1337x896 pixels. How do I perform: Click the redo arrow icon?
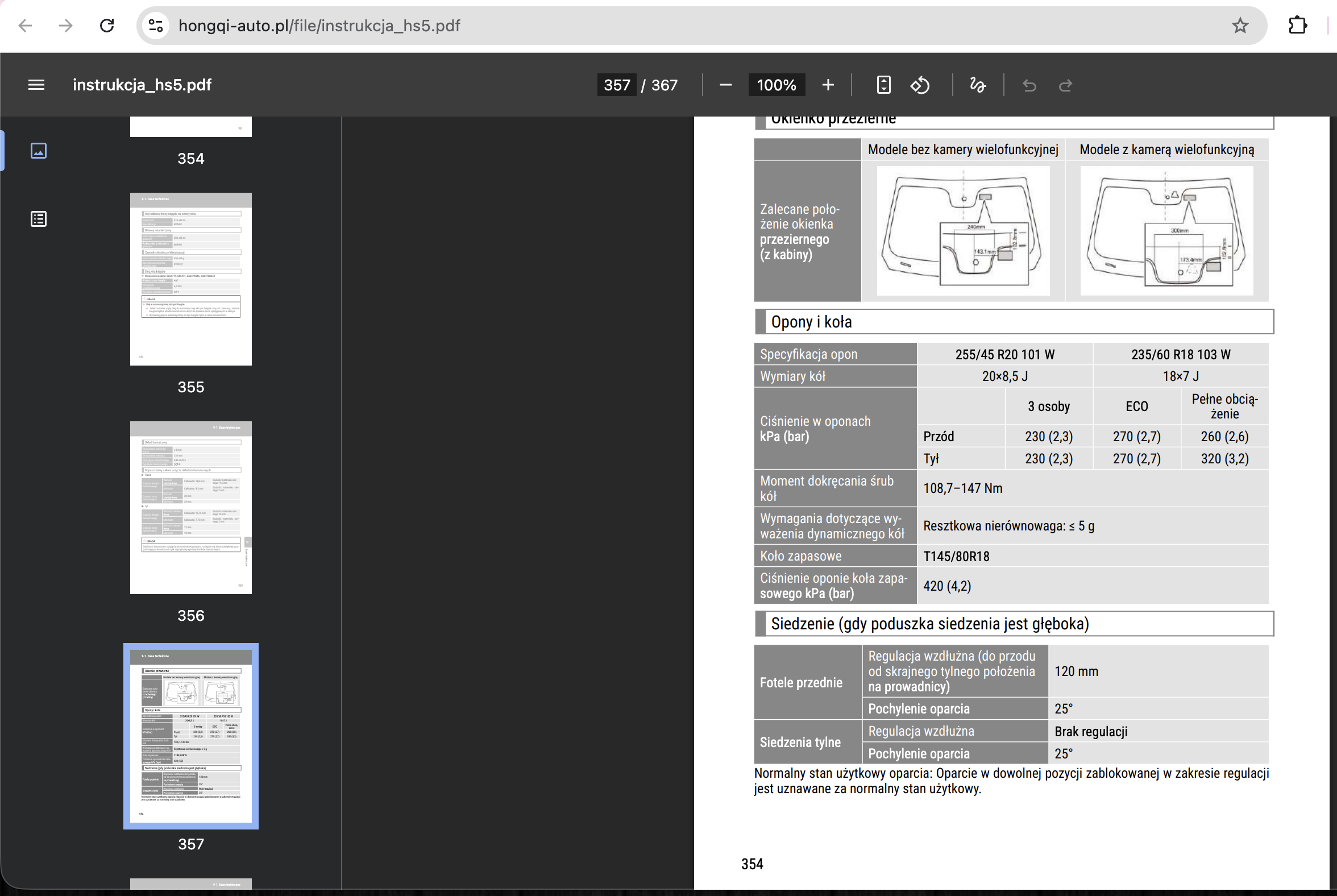(1066, 85)
